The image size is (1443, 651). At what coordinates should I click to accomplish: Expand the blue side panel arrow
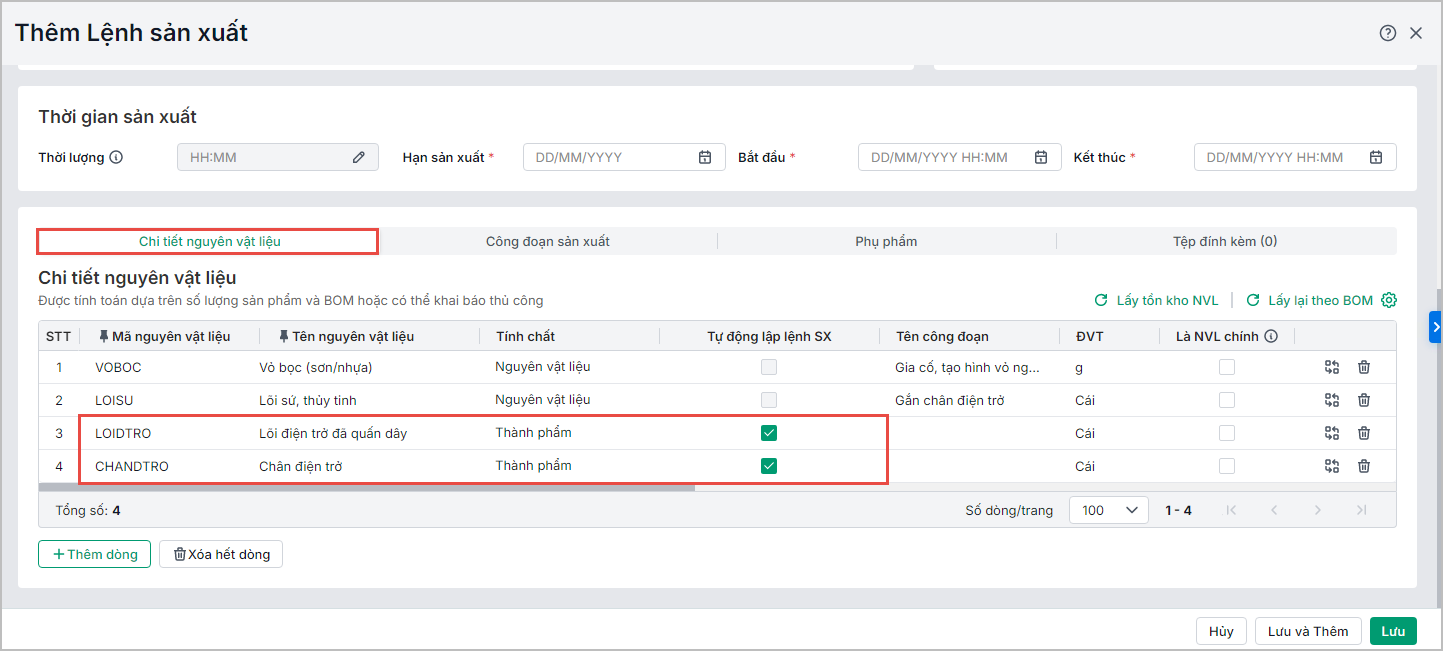(1435, 327)
